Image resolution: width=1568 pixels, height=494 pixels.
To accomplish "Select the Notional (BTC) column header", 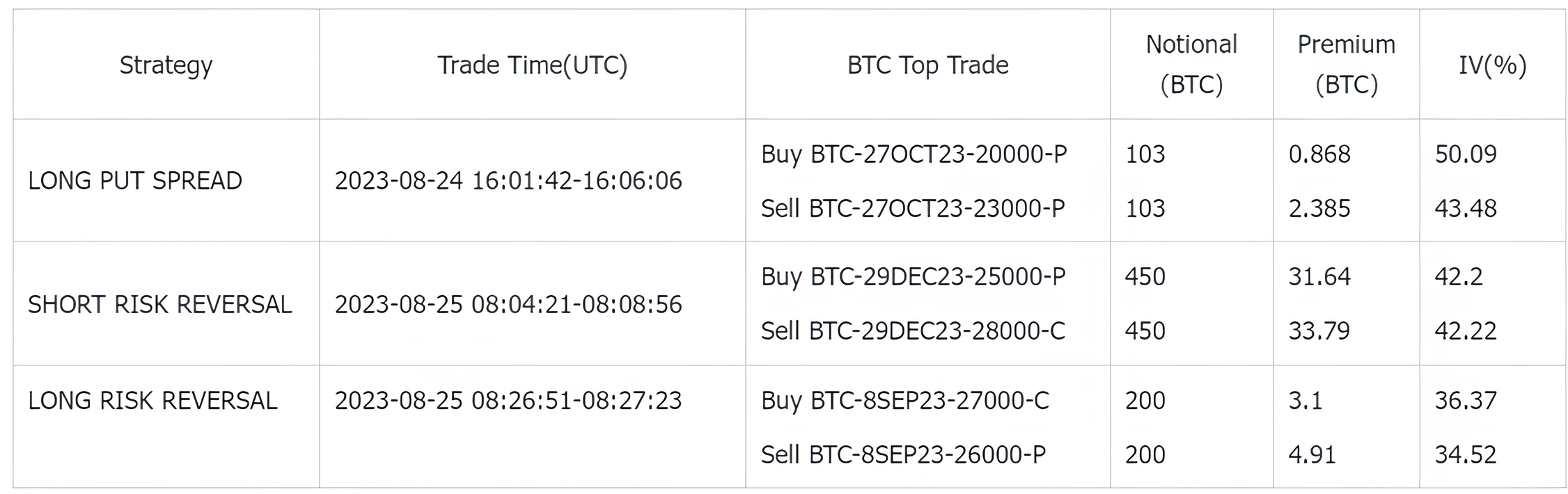I will point(1191,64).
